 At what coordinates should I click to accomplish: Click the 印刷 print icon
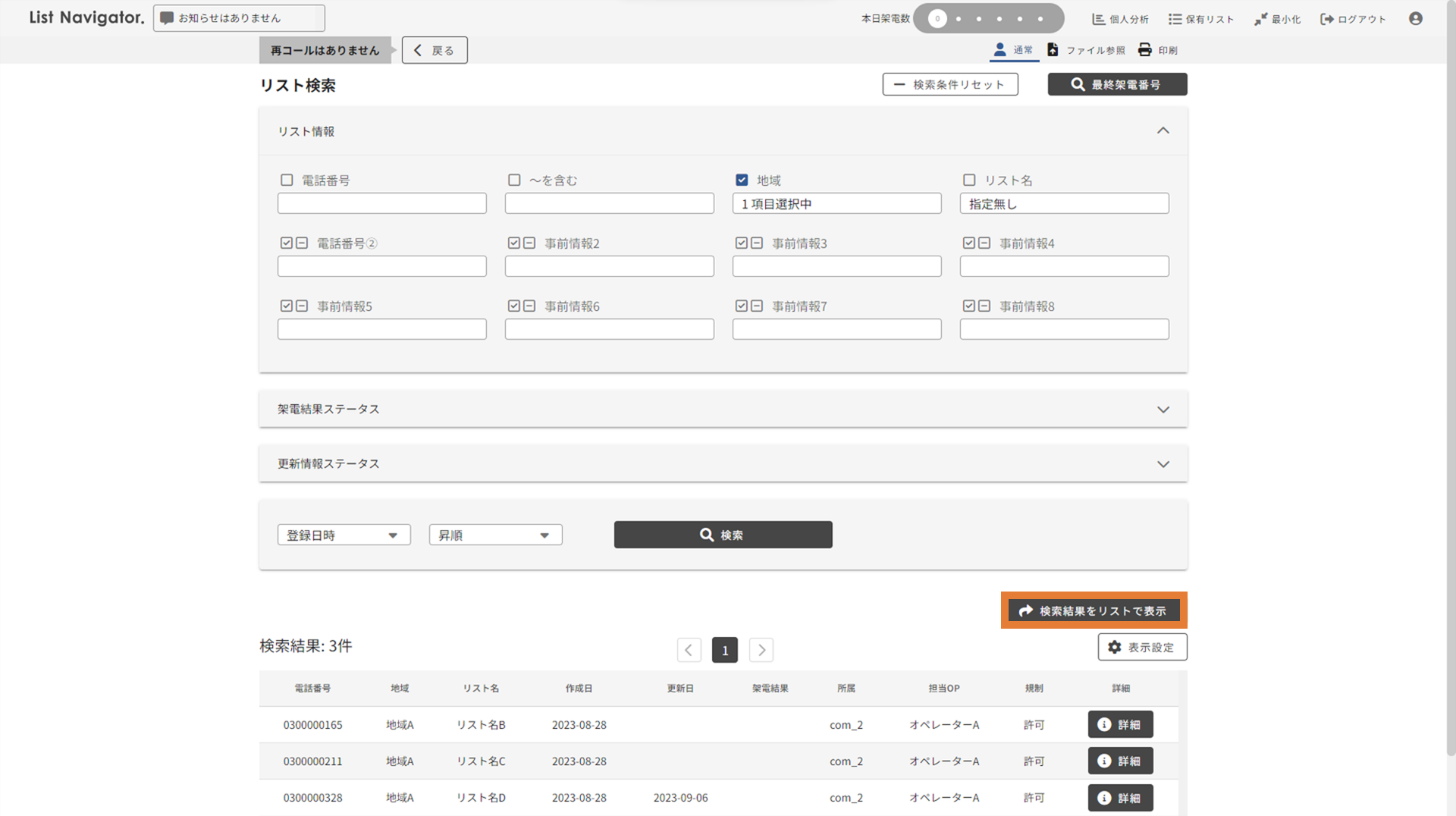coord(1144,50)
